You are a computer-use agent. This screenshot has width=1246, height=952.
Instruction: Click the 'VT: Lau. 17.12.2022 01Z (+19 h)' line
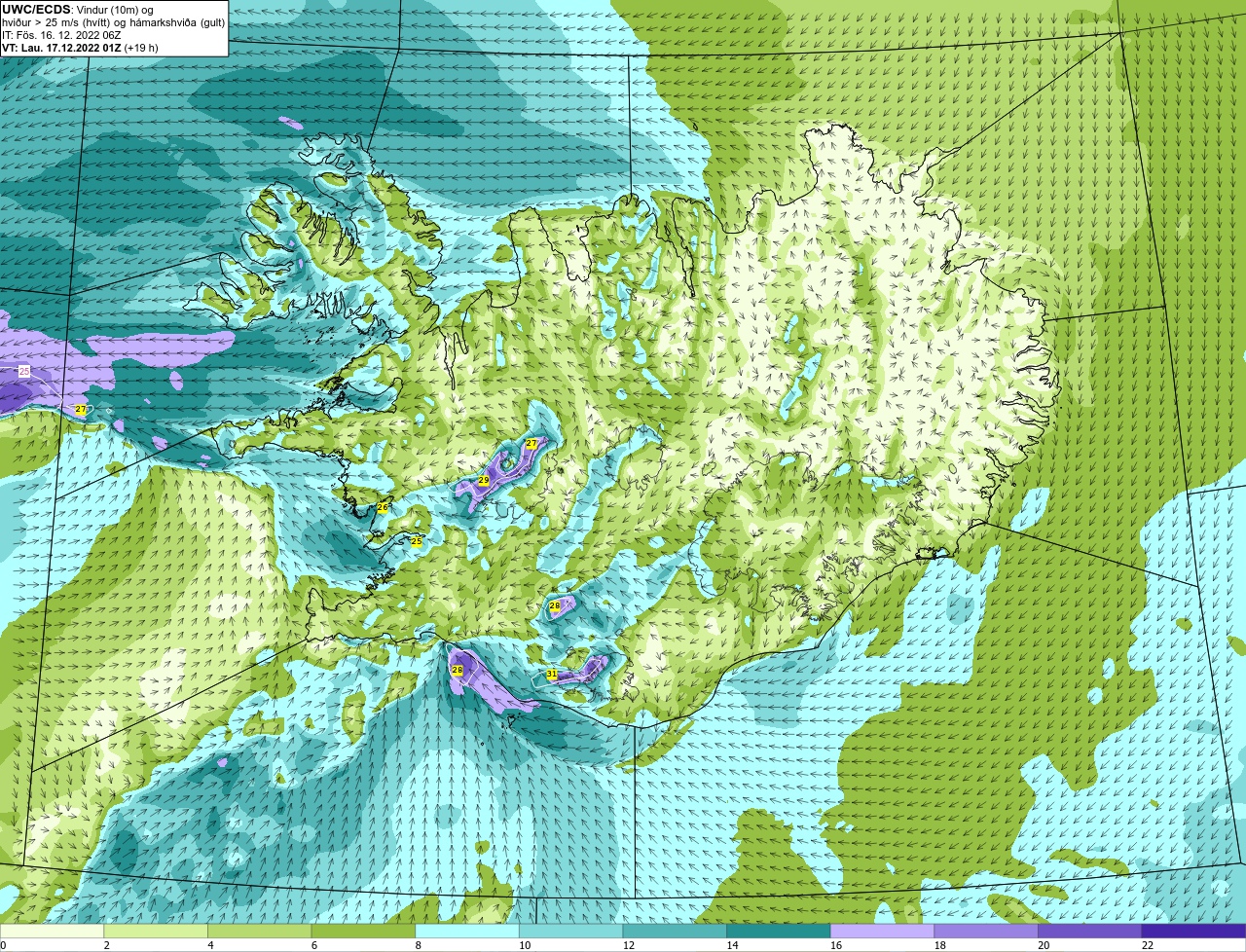pos(80,47)
